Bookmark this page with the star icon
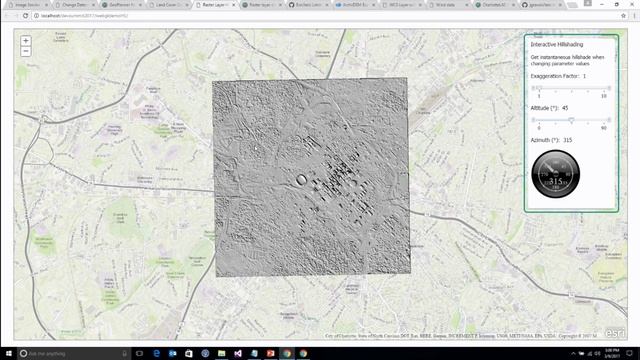Screen dimensions: 640x360 coord(623,16)
